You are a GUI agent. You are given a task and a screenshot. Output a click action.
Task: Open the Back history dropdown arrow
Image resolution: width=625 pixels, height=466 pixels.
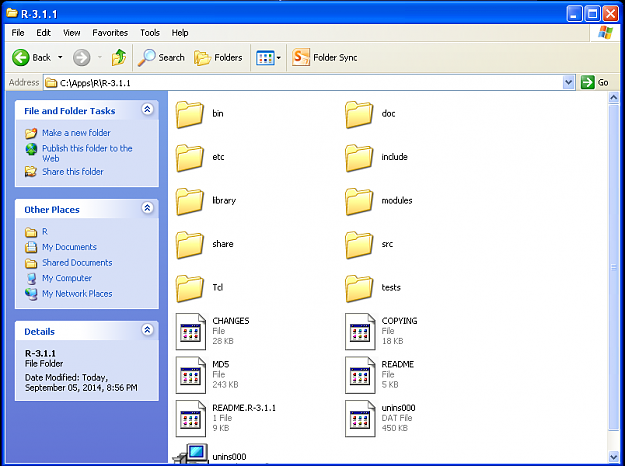(x=60, y=58)
